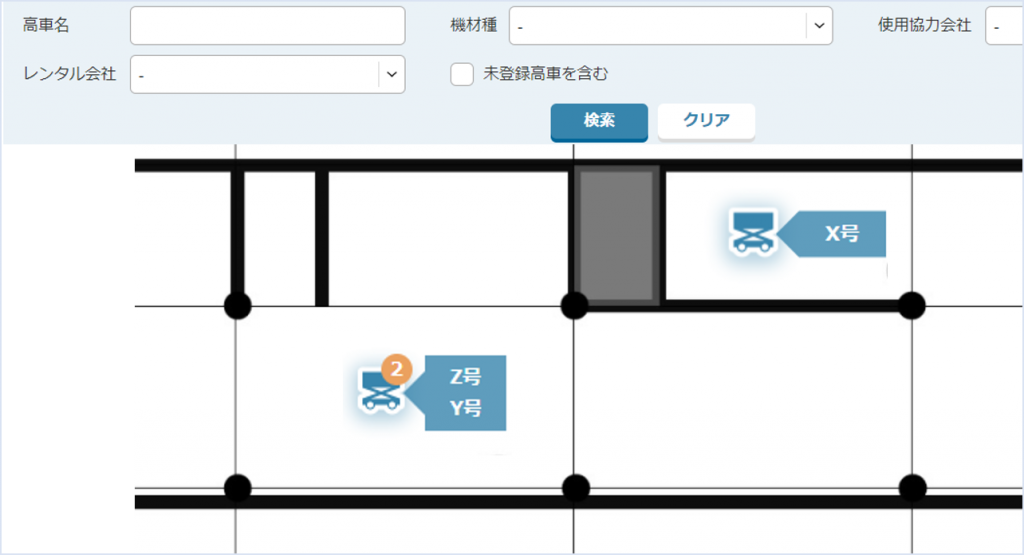Enable the 未登録高車を含む checkbox

point(461,74)
